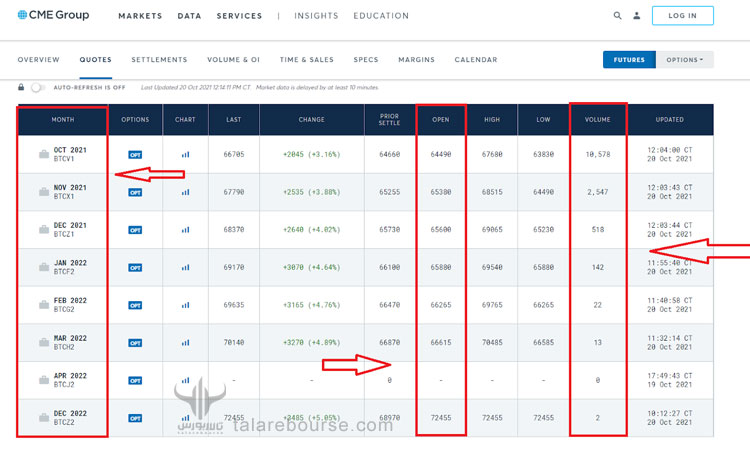Click the Open column header
750x450 pixels.
coord(441,120)
